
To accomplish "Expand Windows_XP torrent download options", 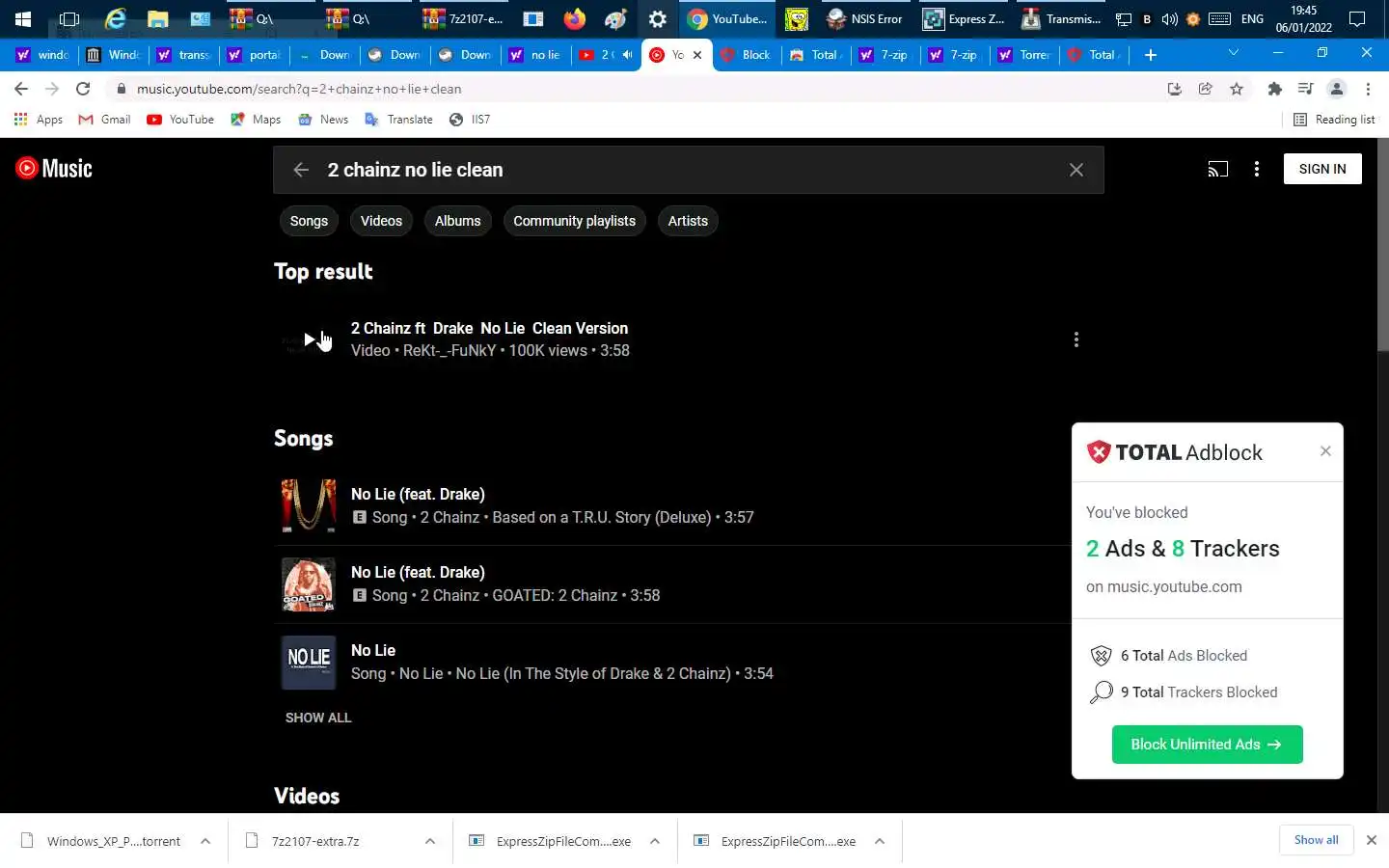I will [205, 841].
